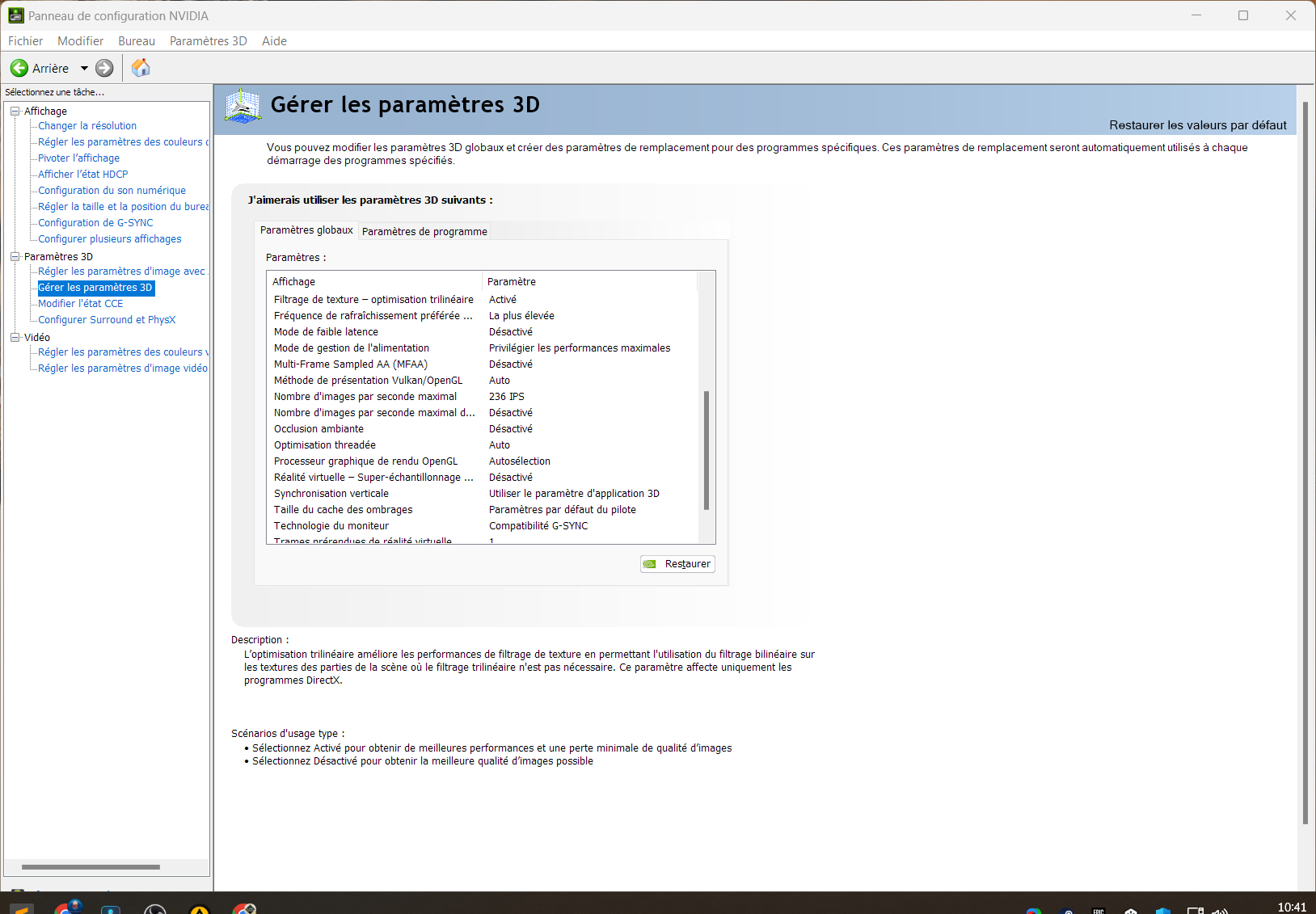Click the 3D settings icon beside the page title
The width and height of the screenshot is (1316, 914).
[242, 104]
